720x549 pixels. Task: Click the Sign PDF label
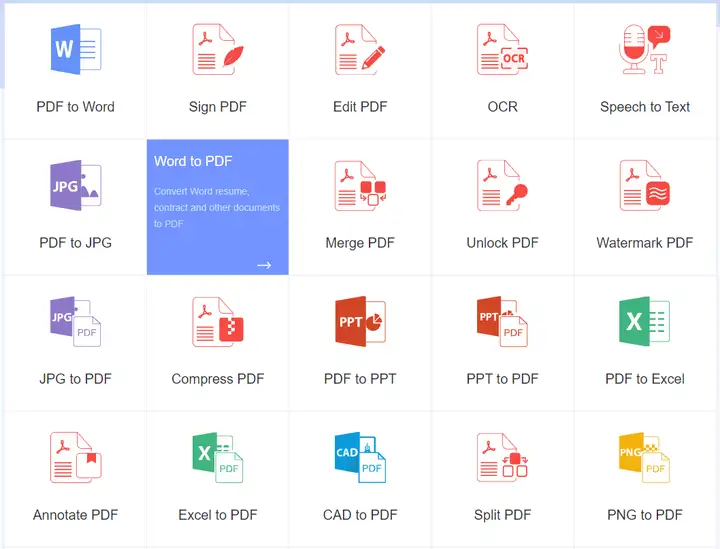[218, 107]
